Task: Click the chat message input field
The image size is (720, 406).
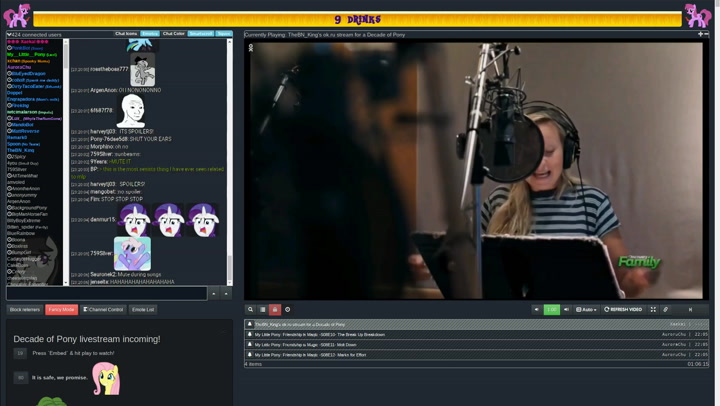Action: click(107, 294)
